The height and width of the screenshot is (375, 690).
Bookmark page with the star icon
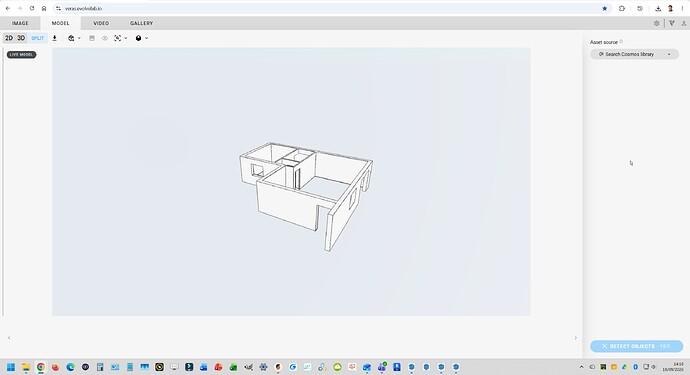click(605, 8)
